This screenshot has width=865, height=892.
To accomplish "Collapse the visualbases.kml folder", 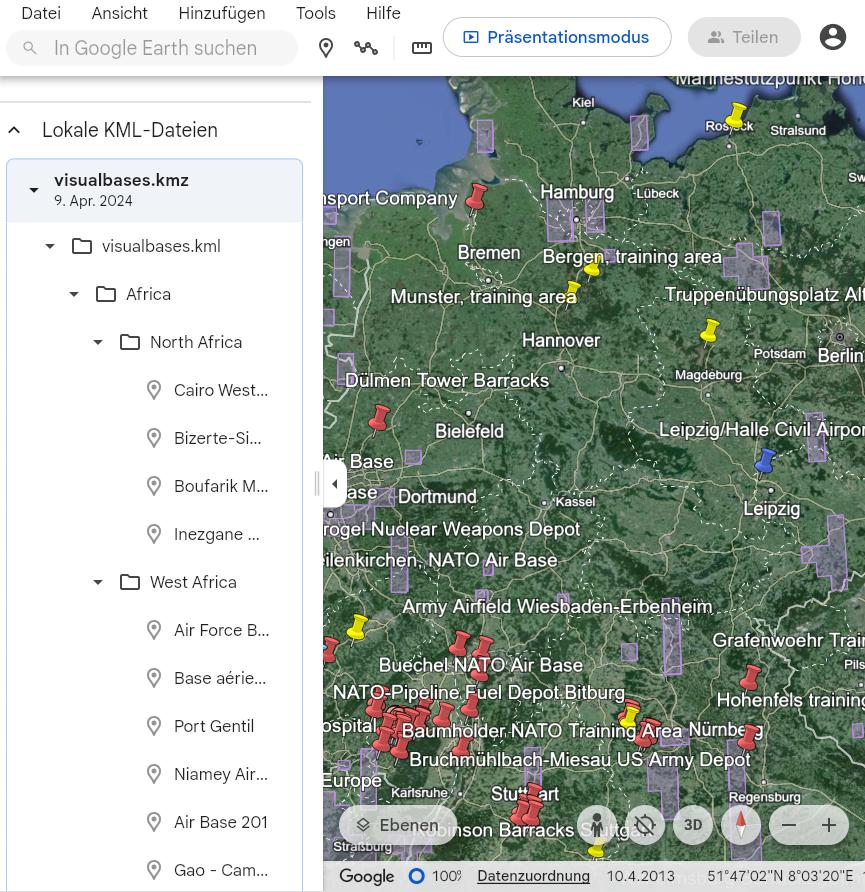I will point(50,246).
